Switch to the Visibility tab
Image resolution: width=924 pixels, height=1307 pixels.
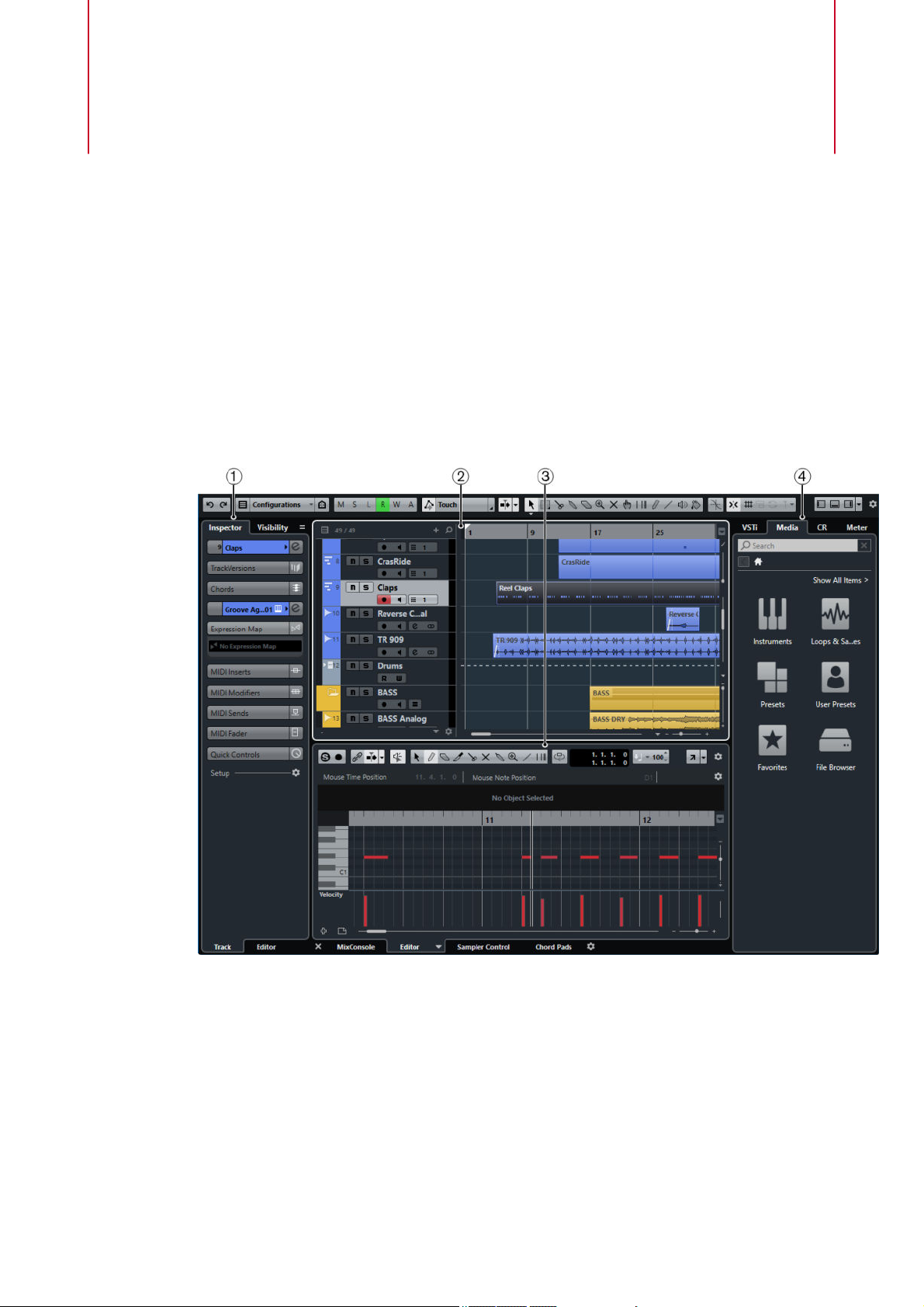(x=272, y=527)
